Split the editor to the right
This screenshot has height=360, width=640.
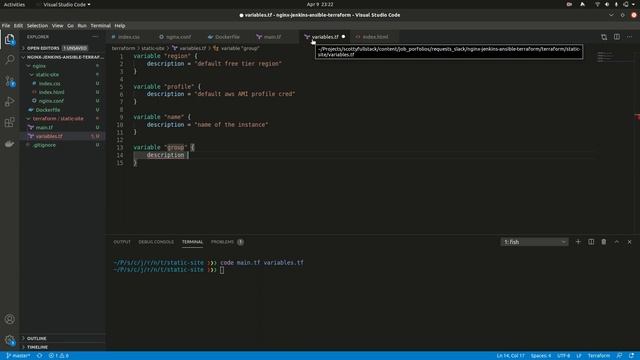(x=617, y=37)
